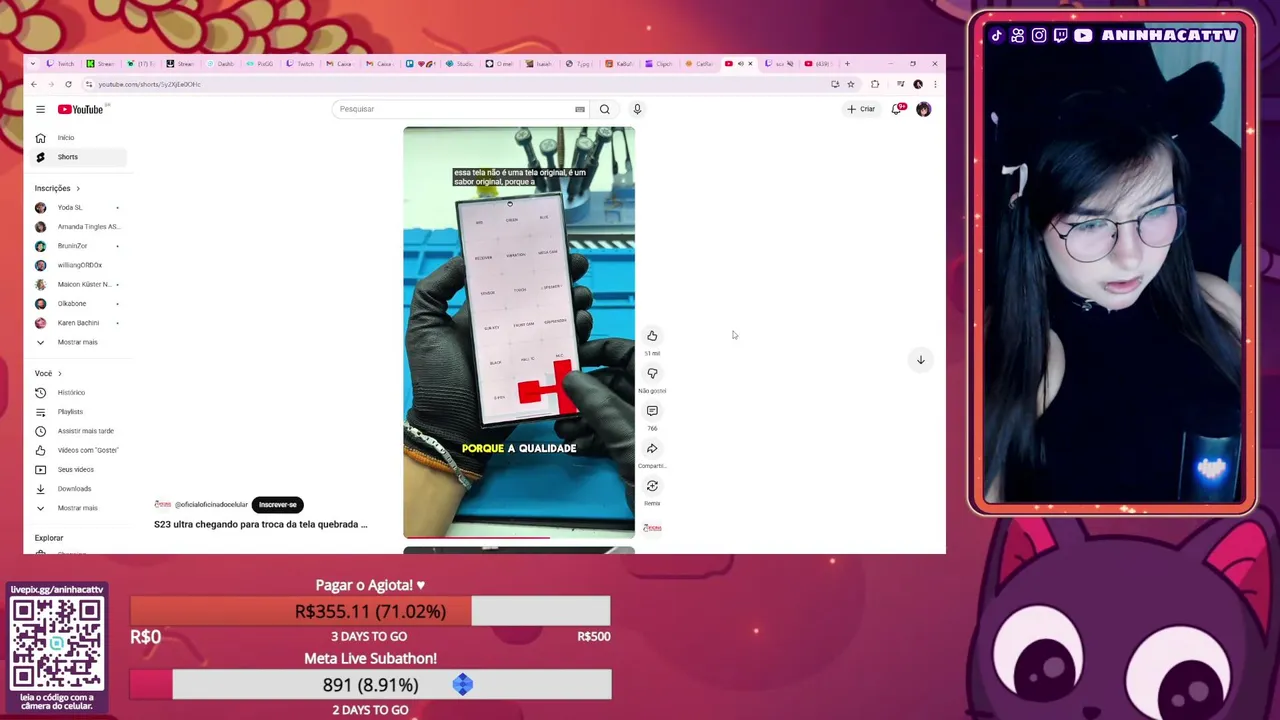Switch to the Studio browser tab
Screen dimensions: 1280x720
pos(460,64)
